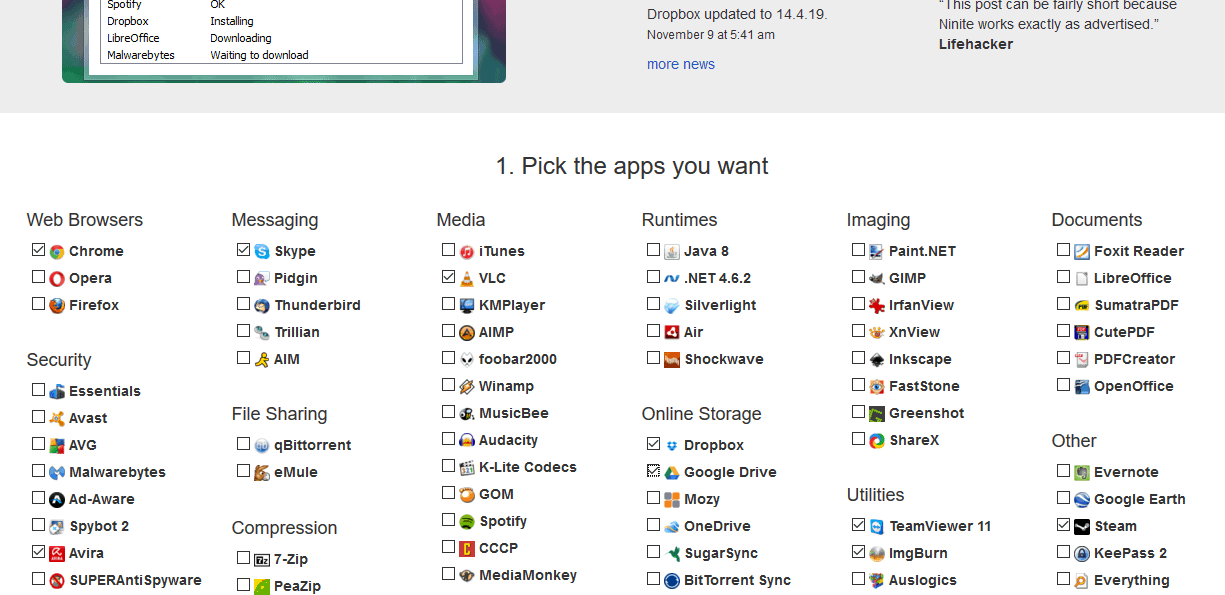Click the Steam icon
This screenshot has height=595, width=1225.
(x=1082, y=527)
